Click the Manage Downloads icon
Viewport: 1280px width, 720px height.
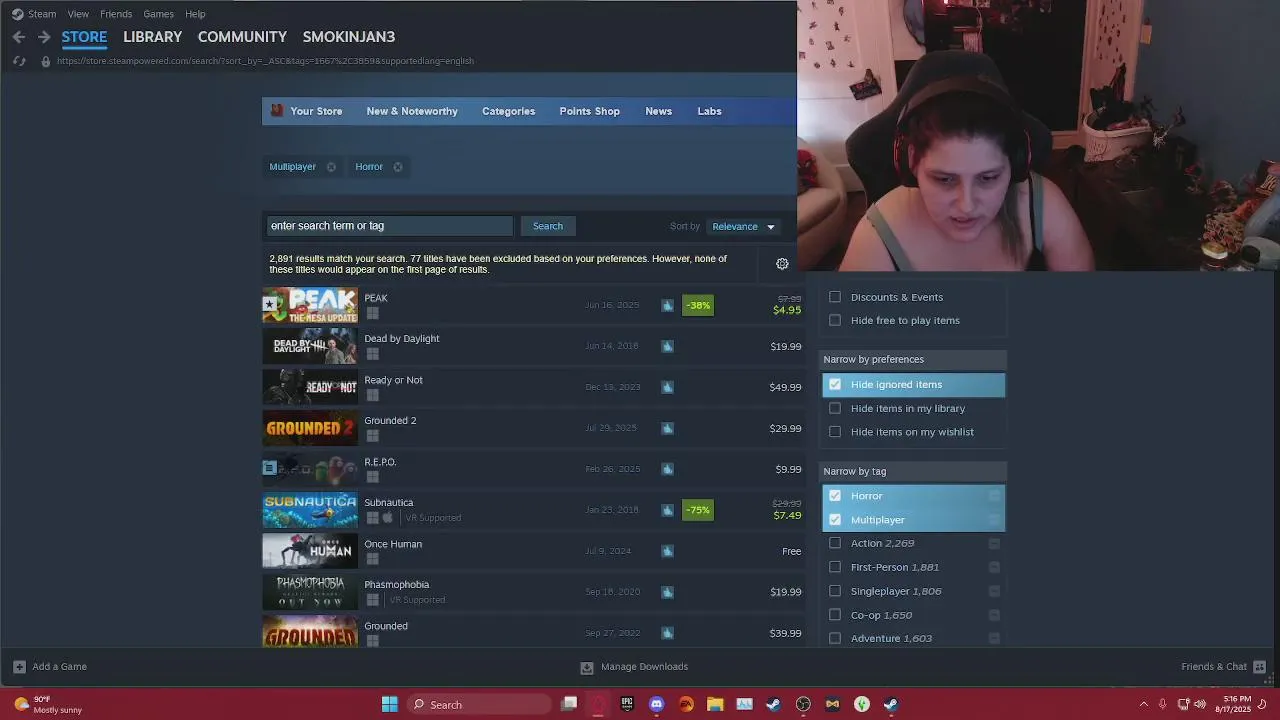click(587, 667)
